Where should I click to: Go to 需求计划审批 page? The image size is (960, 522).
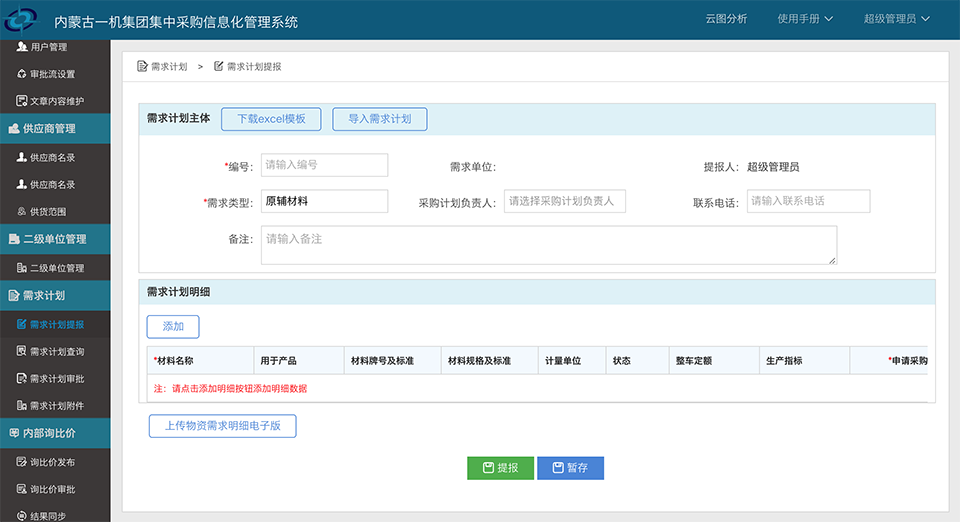coord(55,378)
